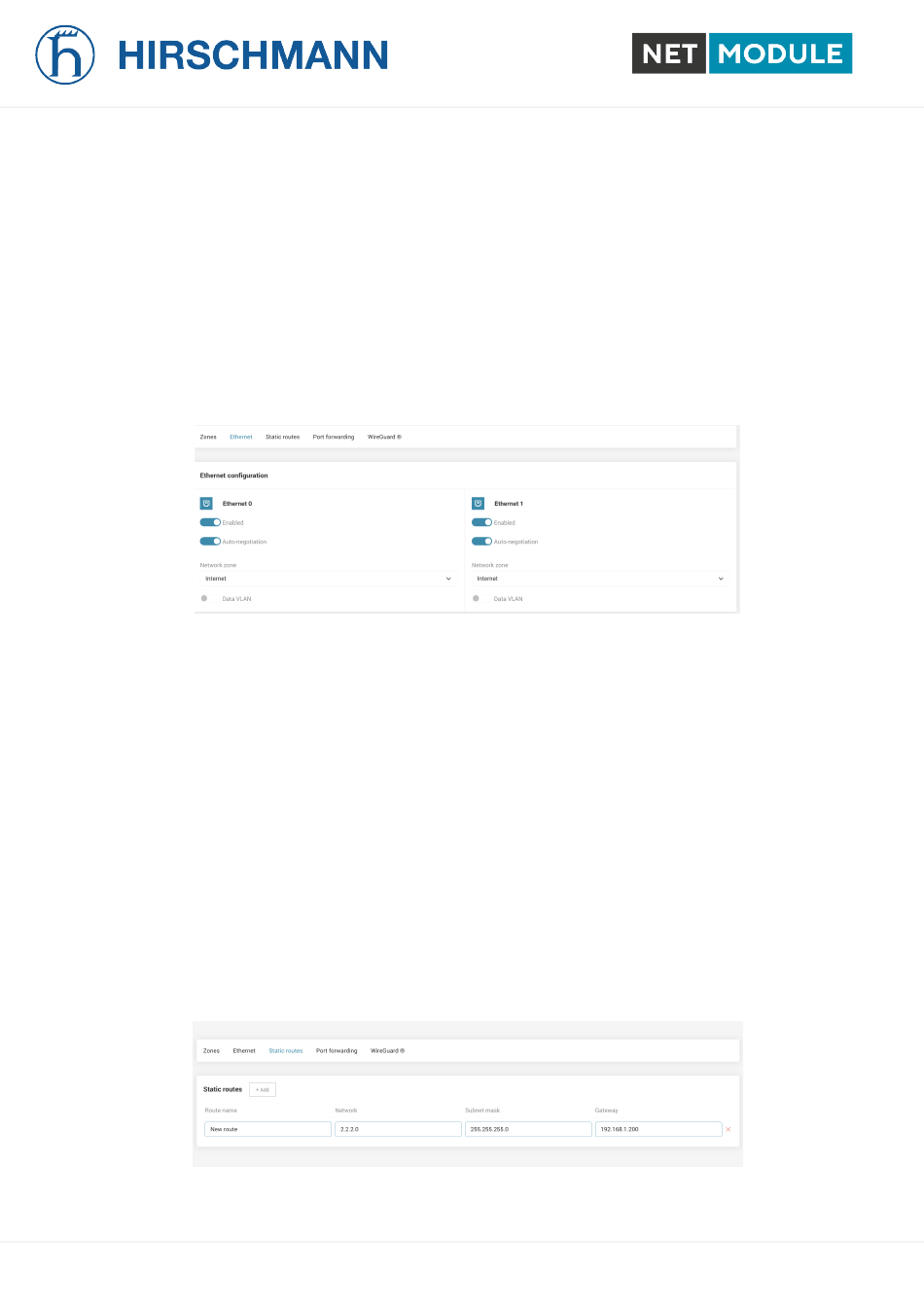Turn off Ethernet 0 Auto-negotiation

210,542
